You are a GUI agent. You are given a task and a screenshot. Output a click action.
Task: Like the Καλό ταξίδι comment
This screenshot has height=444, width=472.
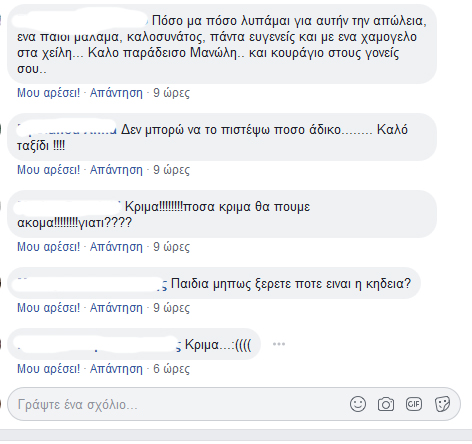tap(49, 170)
